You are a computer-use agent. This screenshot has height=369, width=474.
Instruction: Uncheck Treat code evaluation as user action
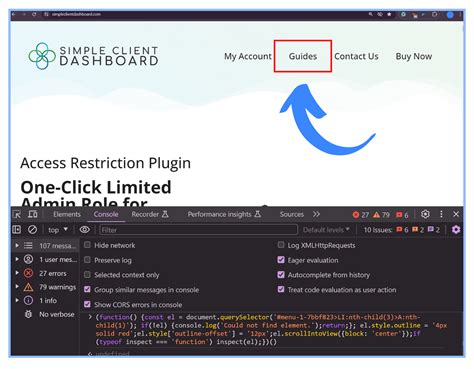(x=281, y=289)
